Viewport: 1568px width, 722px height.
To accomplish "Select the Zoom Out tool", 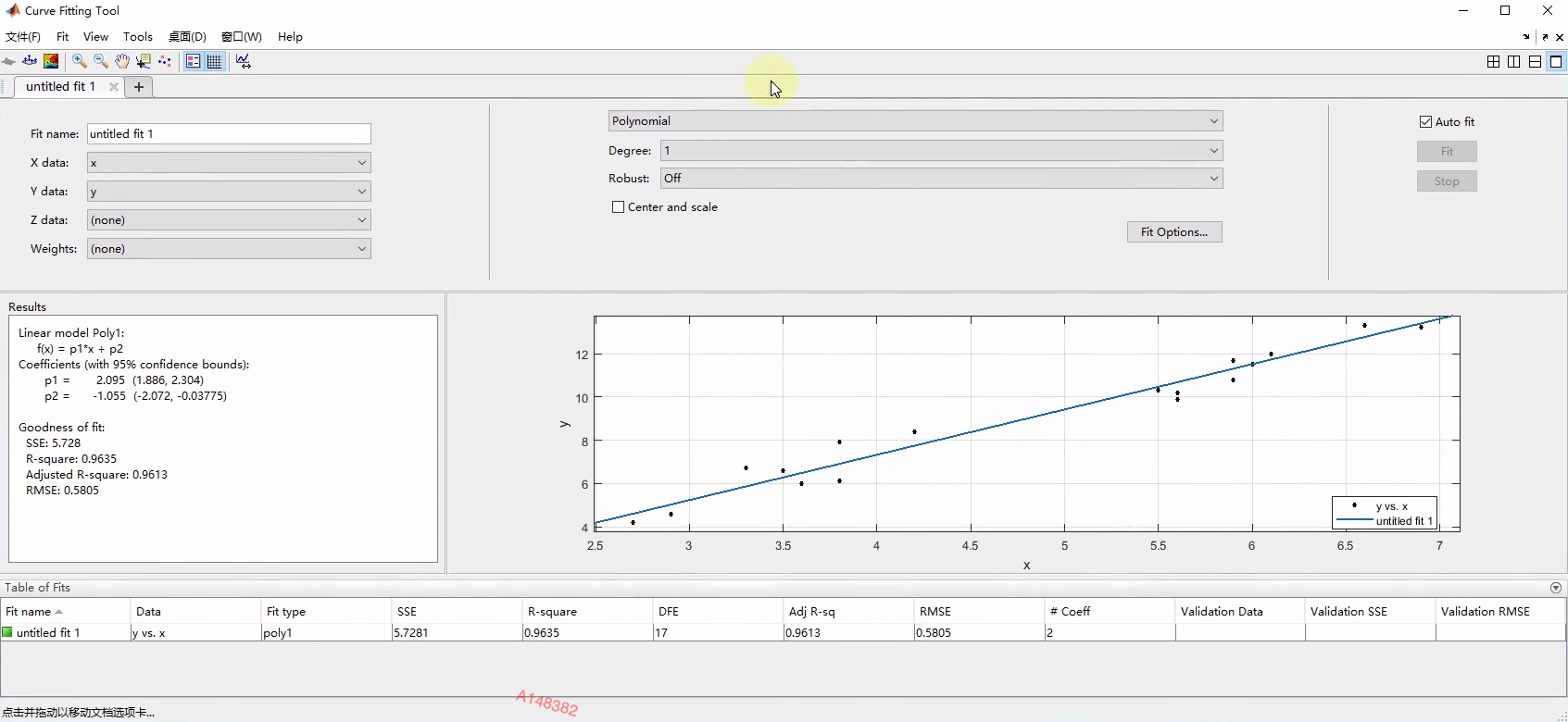I will 101,61.
